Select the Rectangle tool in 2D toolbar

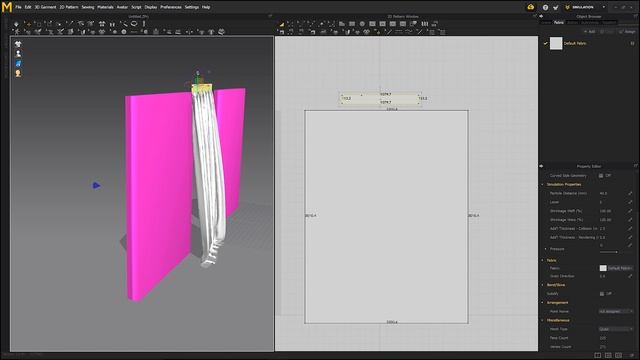coord(352,24)
